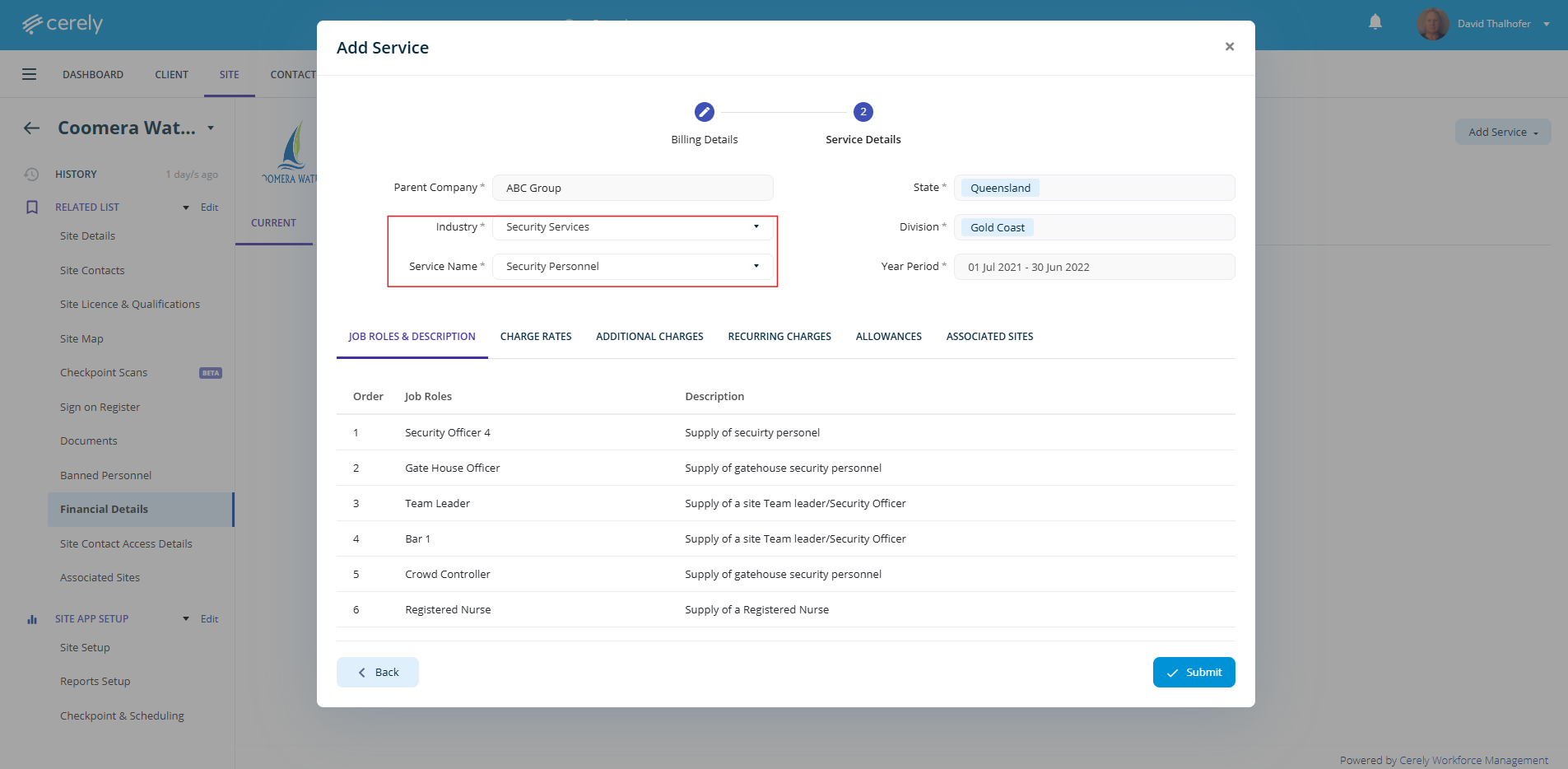The height and width of the screenshot is (769, 1568).
Task: Click the back arrow beside Coomera site name
Action: [x=32, y=128]
